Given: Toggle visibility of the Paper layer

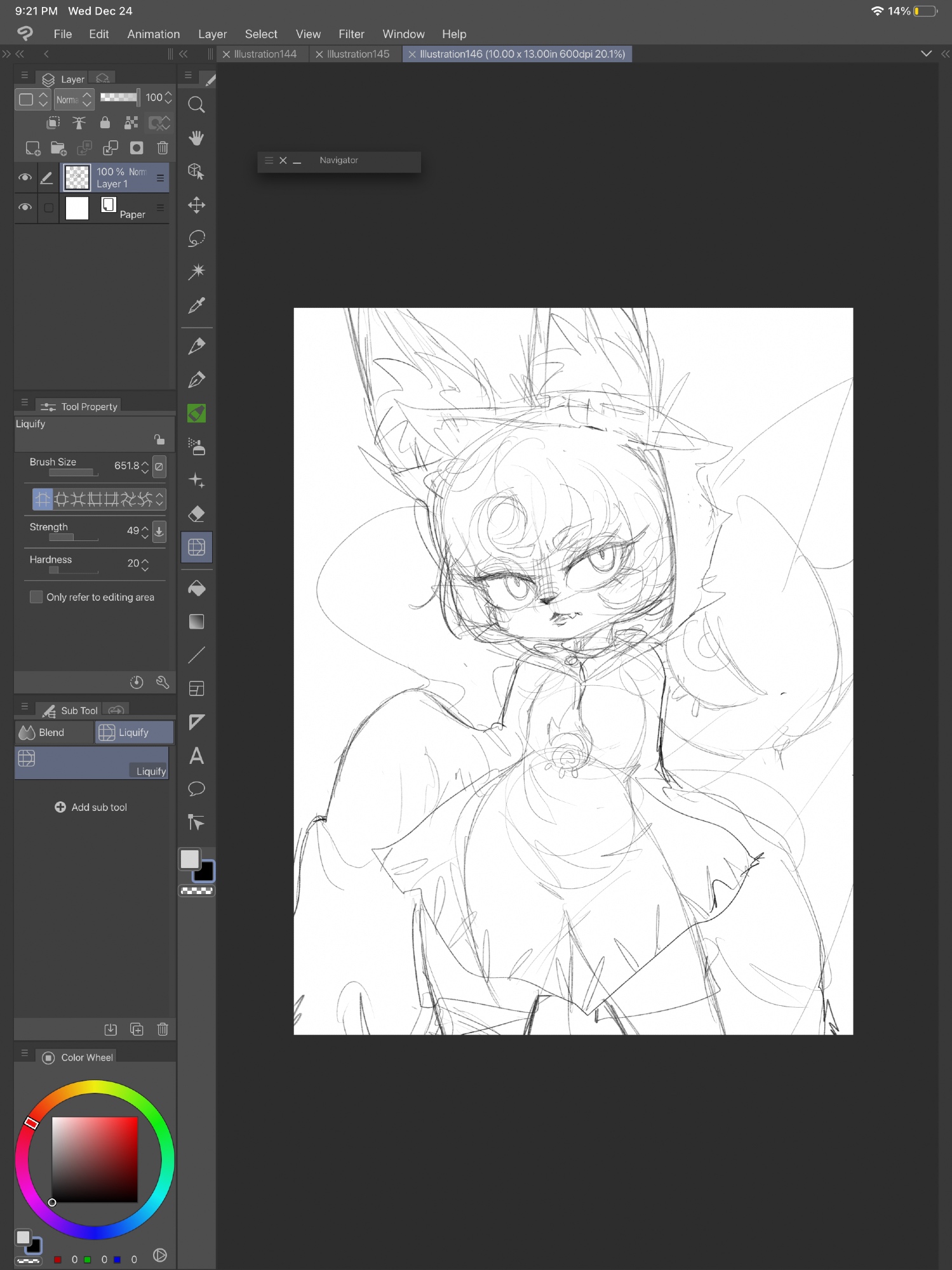Looking at the screenshot, I should click(x=25, y=208).
